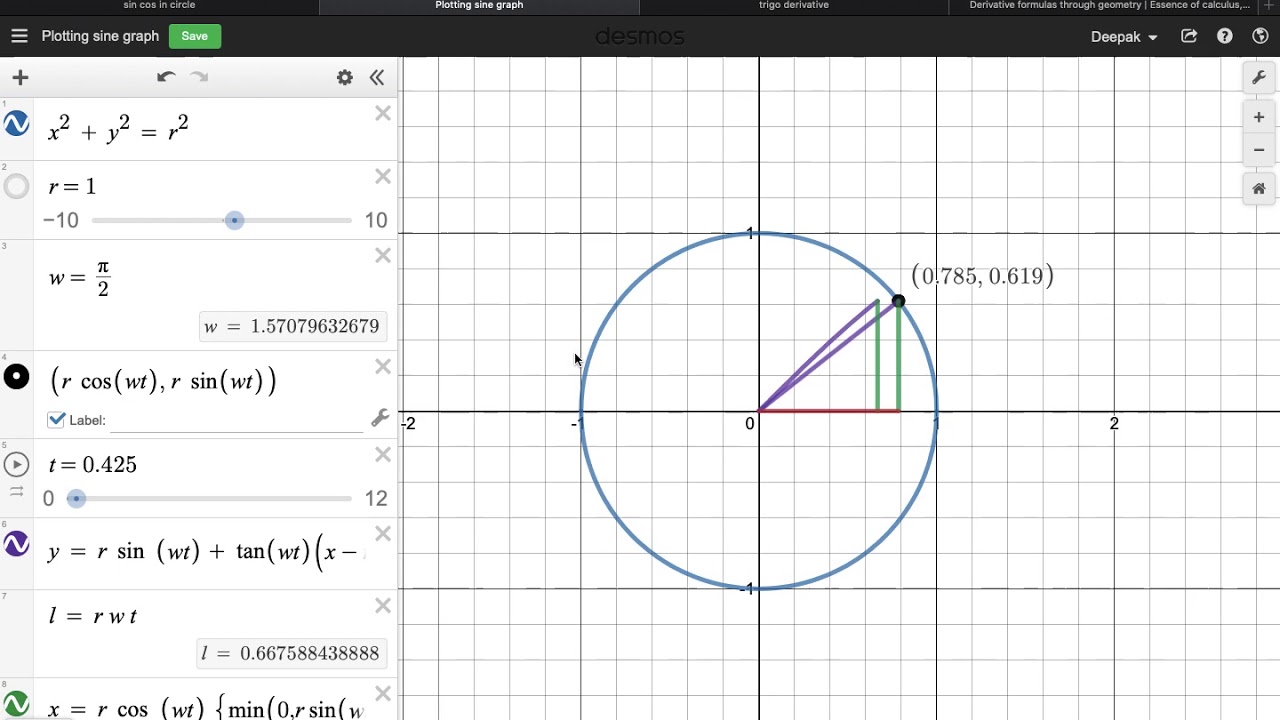
Task: Switch to 'trigo derivative' browser tab
Action: [x=794, y=5]
